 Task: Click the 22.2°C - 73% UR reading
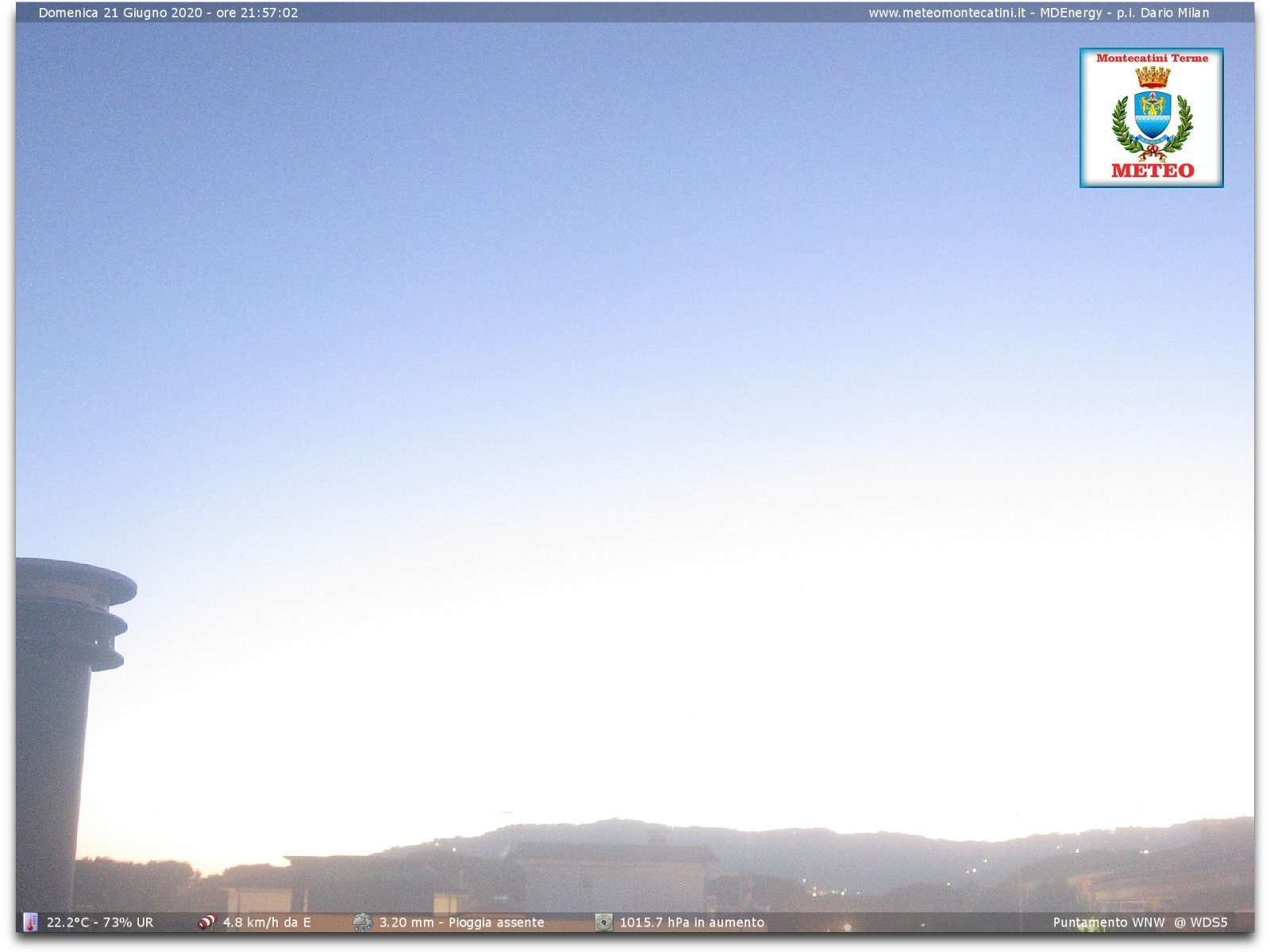(x=100, y=923)
